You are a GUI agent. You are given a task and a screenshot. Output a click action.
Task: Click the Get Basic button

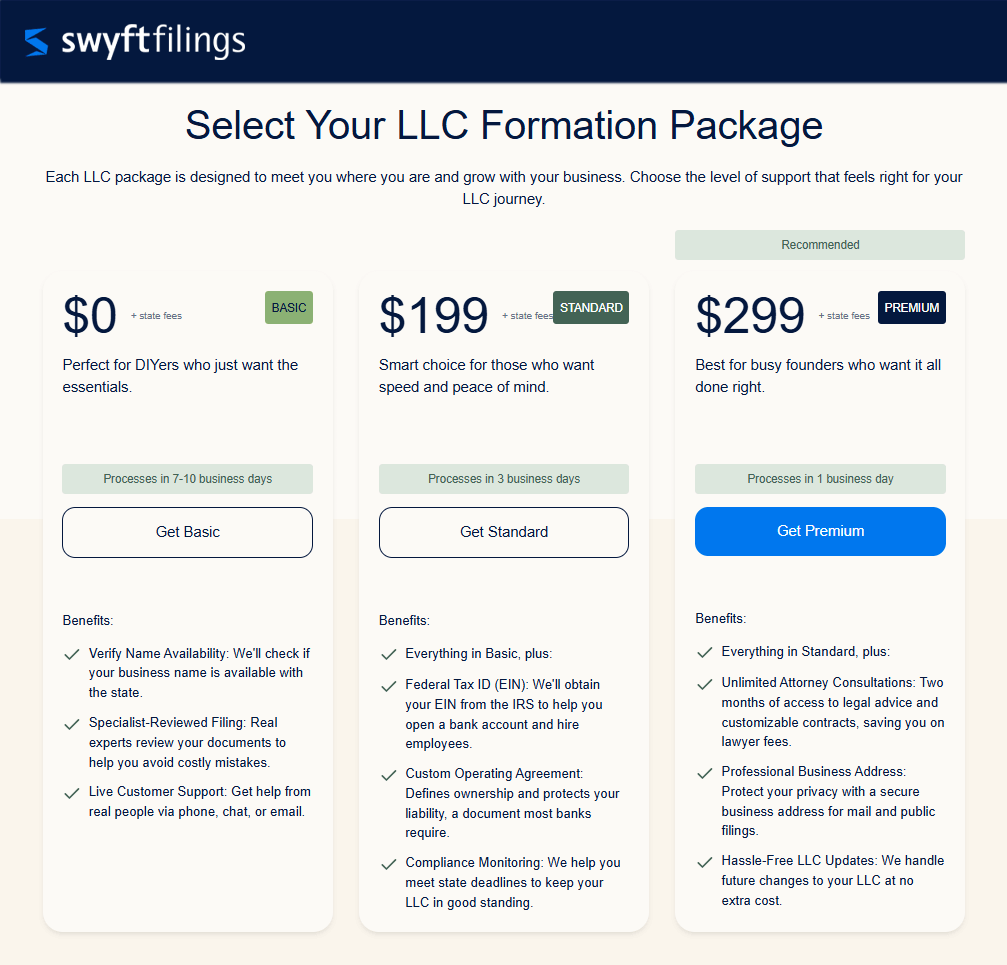187,532
